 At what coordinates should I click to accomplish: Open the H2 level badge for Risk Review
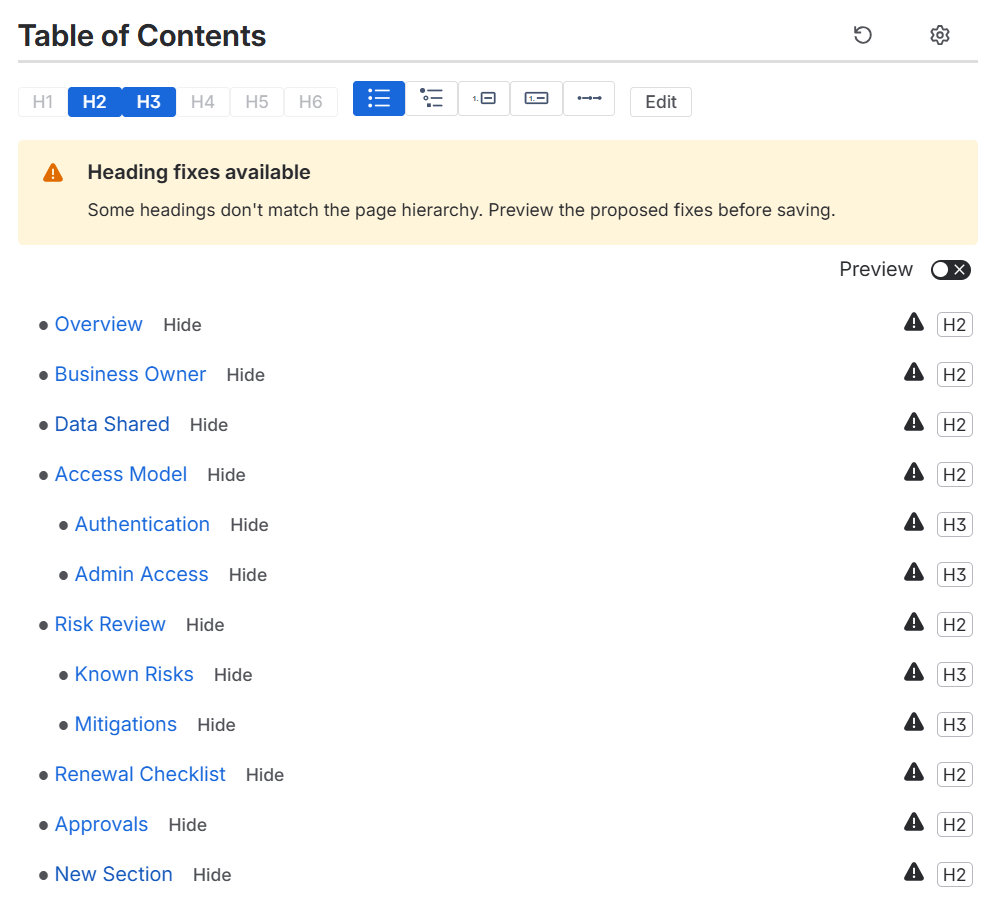pyautogui.click(x=954, y=625)
